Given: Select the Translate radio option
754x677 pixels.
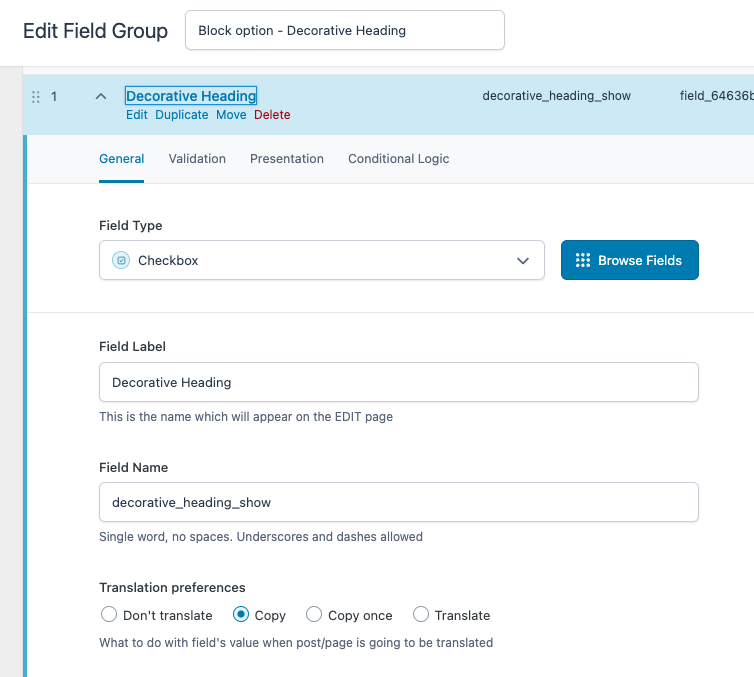Looking at the screenshot, I should (x=421, y=614).
